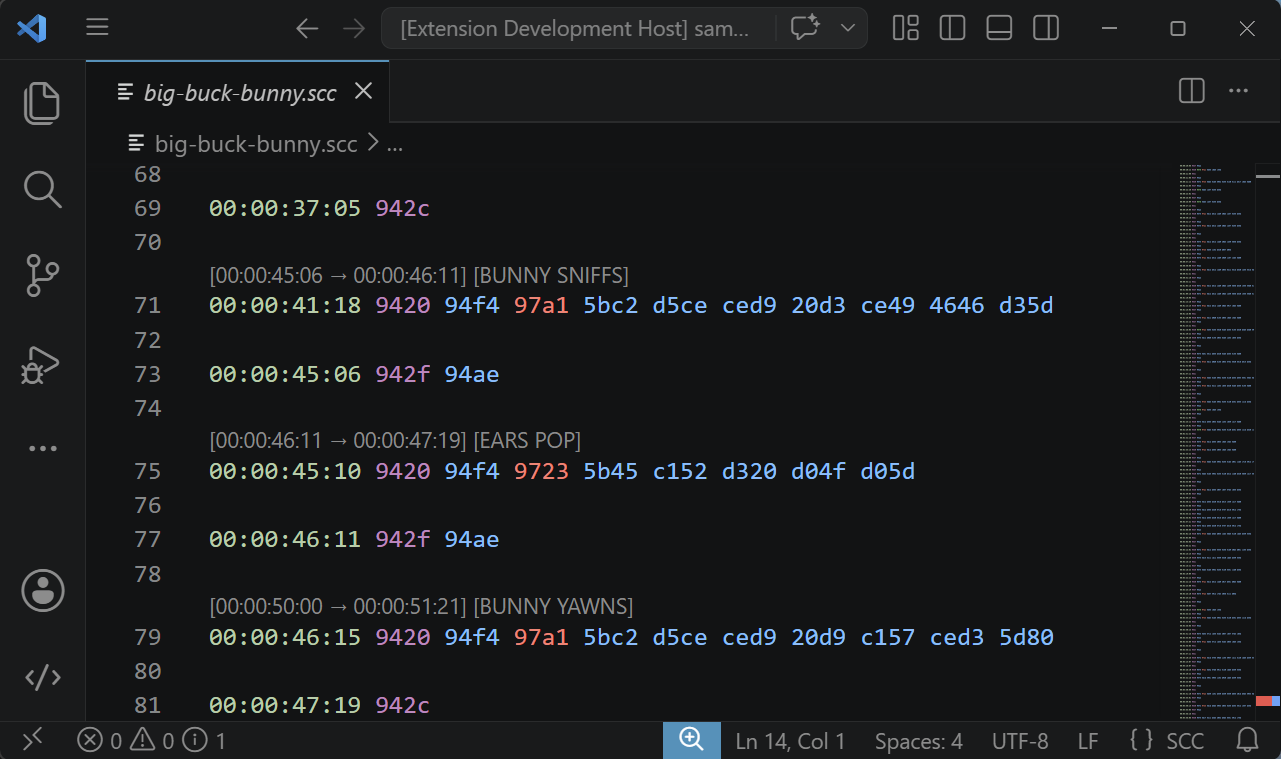Click 942f on line 73

click(x=403, y=374)
